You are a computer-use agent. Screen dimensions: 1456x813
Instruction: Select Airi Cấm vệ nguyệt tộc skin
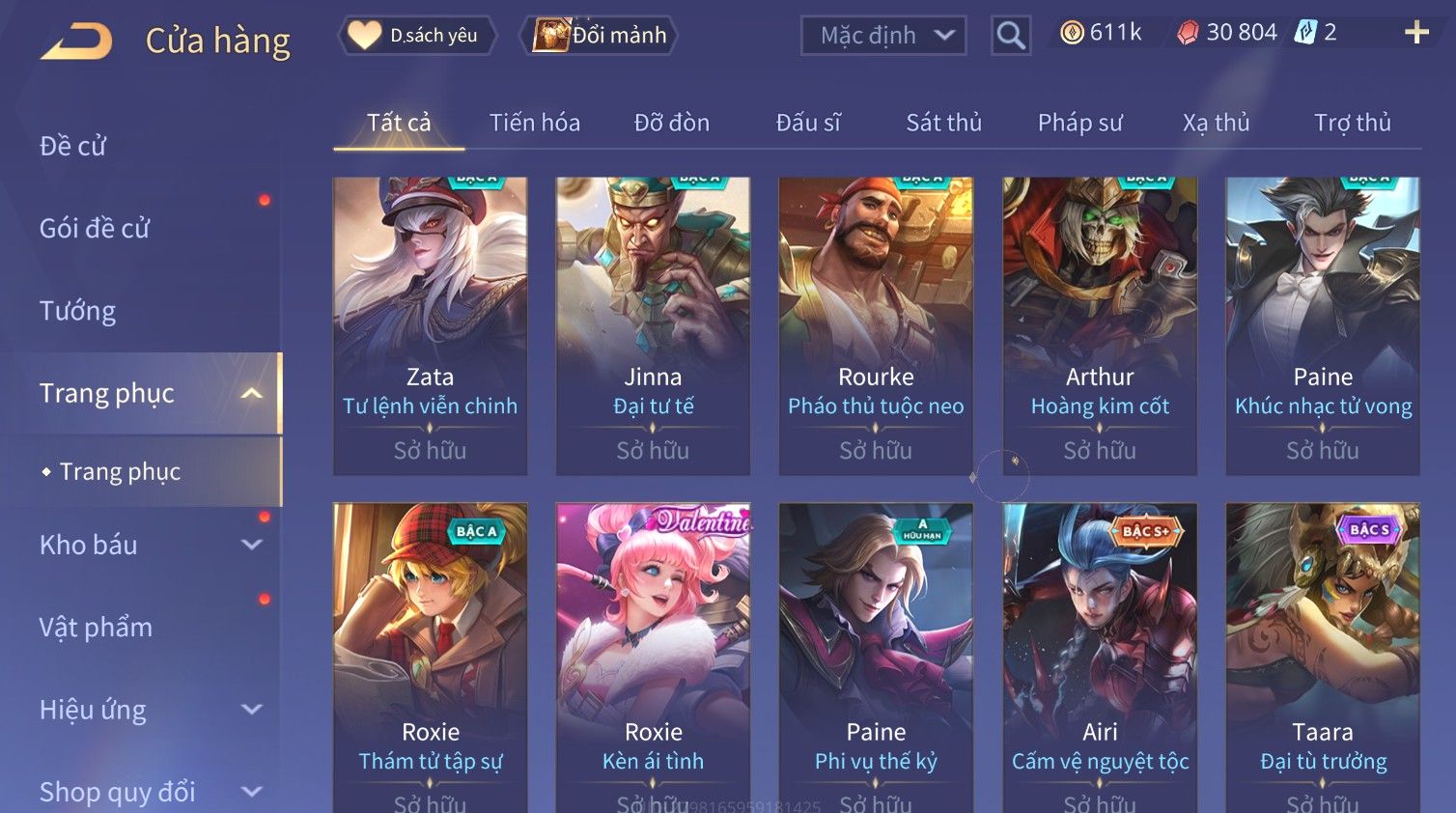tap(1100, 658)
